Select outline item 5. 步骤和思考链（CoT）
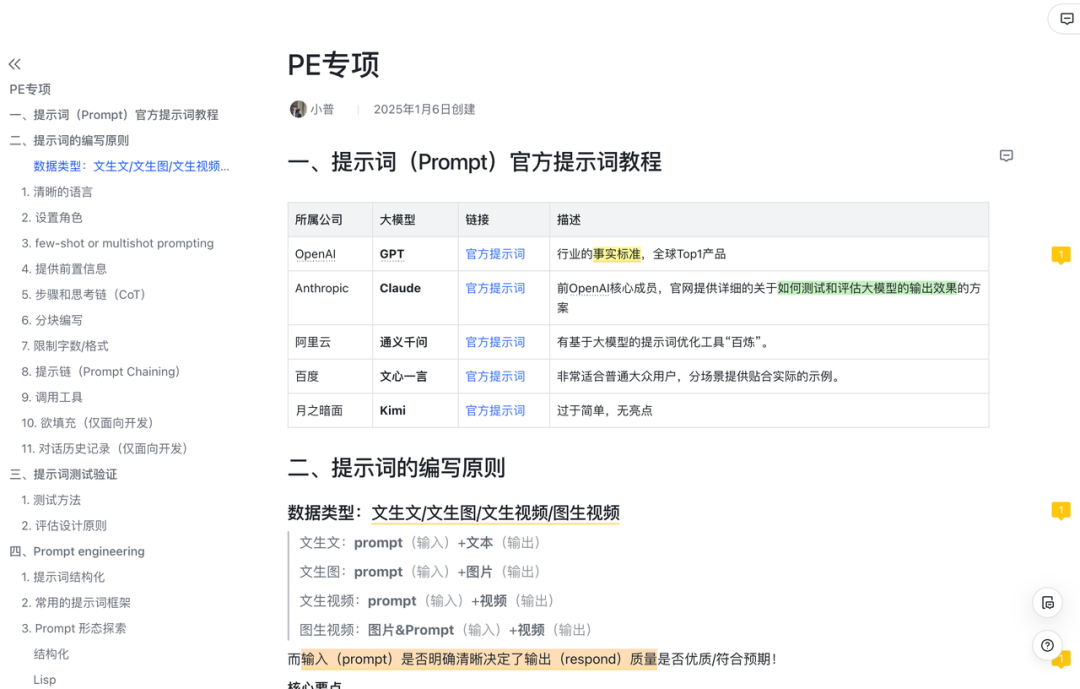Viewport: 1080px width, 689px height. (83, 295)
